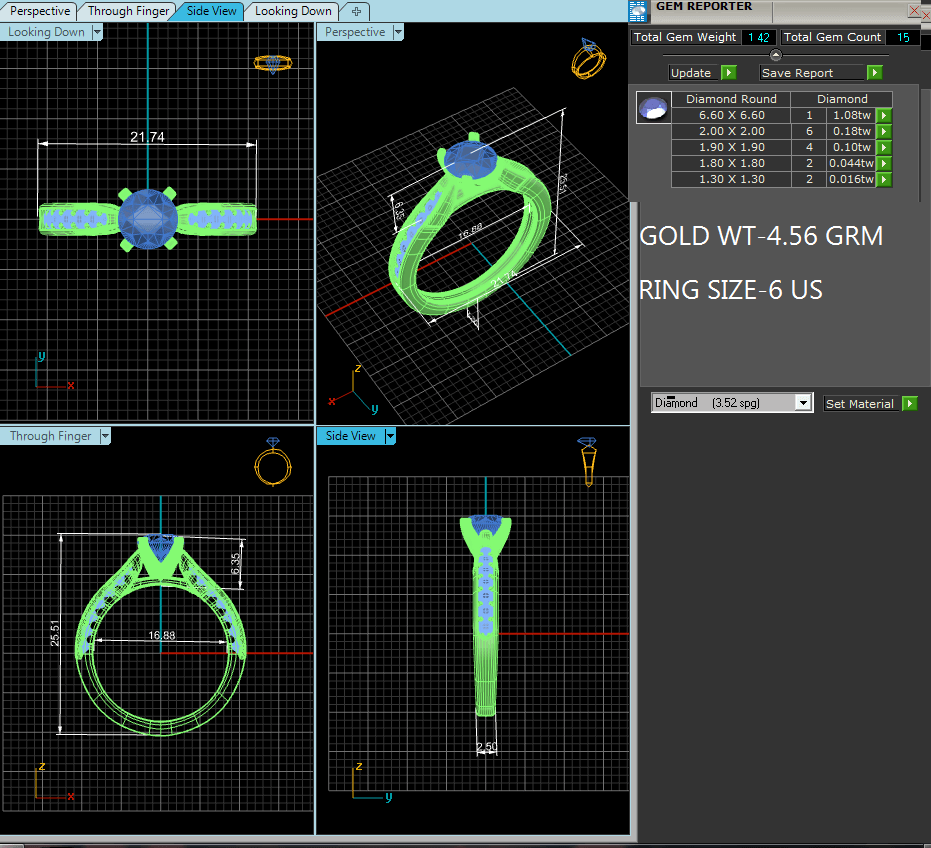Add a new viewport tab with plus
The height and width of the screenshot is (848, 931).
click(356, 11)
